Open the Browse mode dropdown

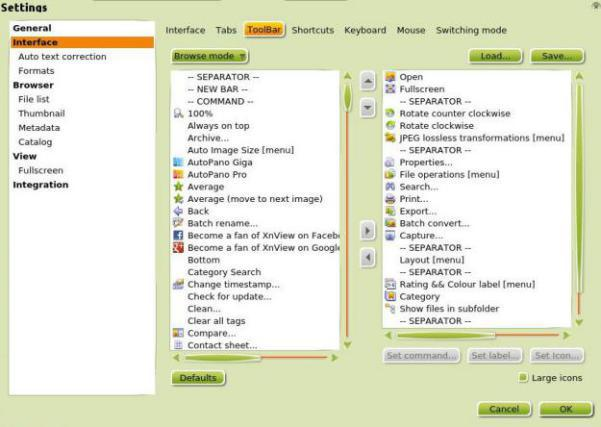pos(210,56)
